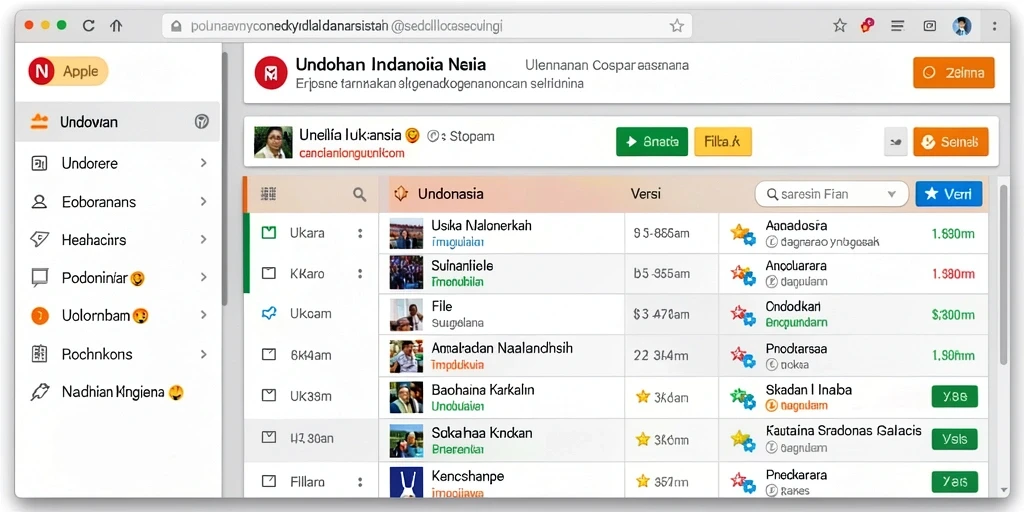Viewport: 1024px width, 512px height.
Task: Toggle the Fillaro row checkbox
Action: pos(268,482)
